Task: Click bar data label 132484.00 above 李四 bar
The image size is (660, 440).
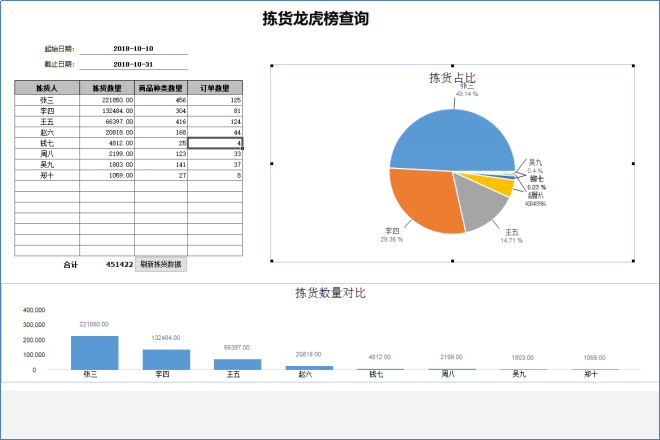Action: point(165,338)
